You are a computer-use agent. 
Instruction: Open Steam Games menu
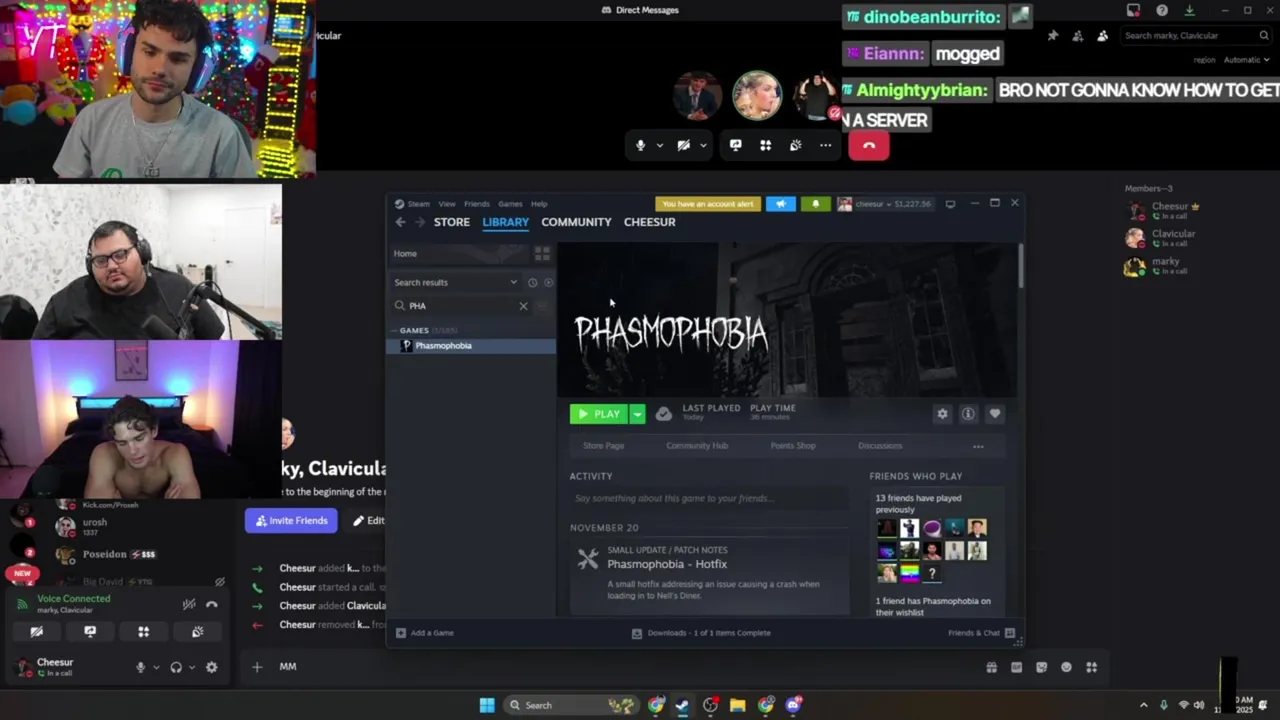coord(510,204)
